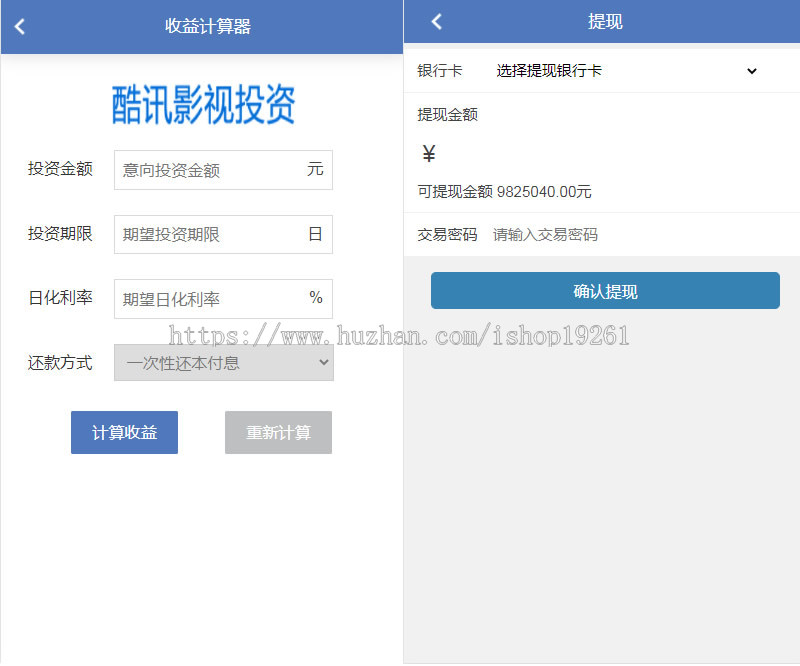Click the 提现 header title

[x=605, y=21]
